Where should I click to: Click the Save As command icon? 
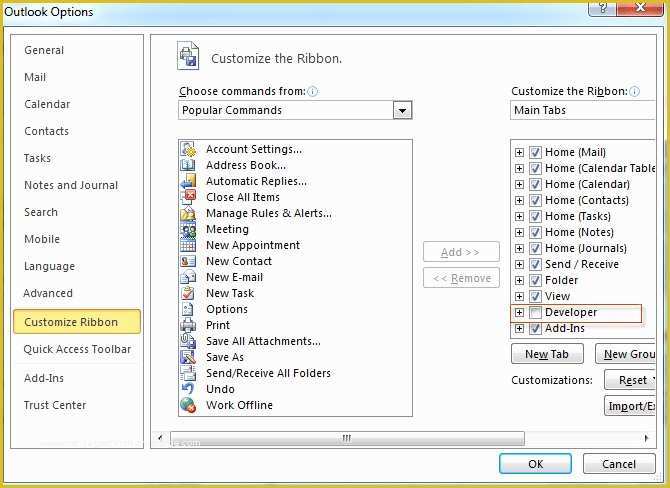click(x=188, y=357)
